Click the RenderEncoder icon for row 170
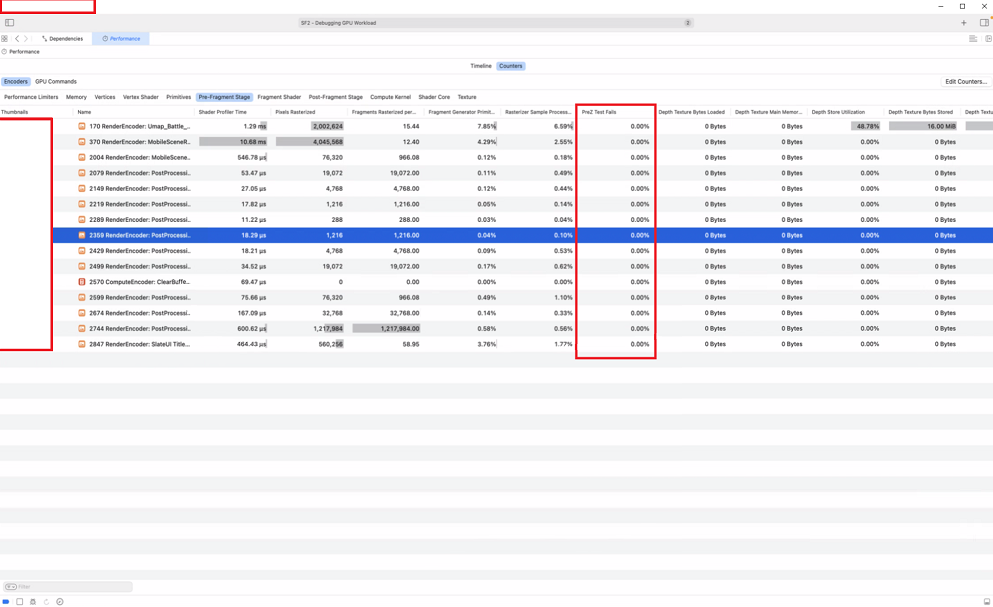This screenshot has width=993, height=607. coord(82,127)
